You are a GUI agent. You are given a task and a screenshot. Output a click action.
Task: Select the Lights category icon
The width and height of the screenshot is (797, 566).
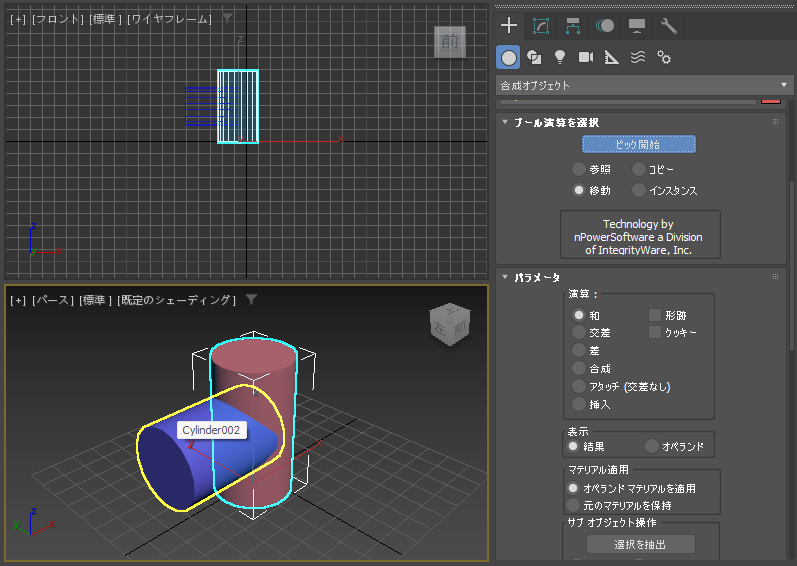click(x=560, y=57)
